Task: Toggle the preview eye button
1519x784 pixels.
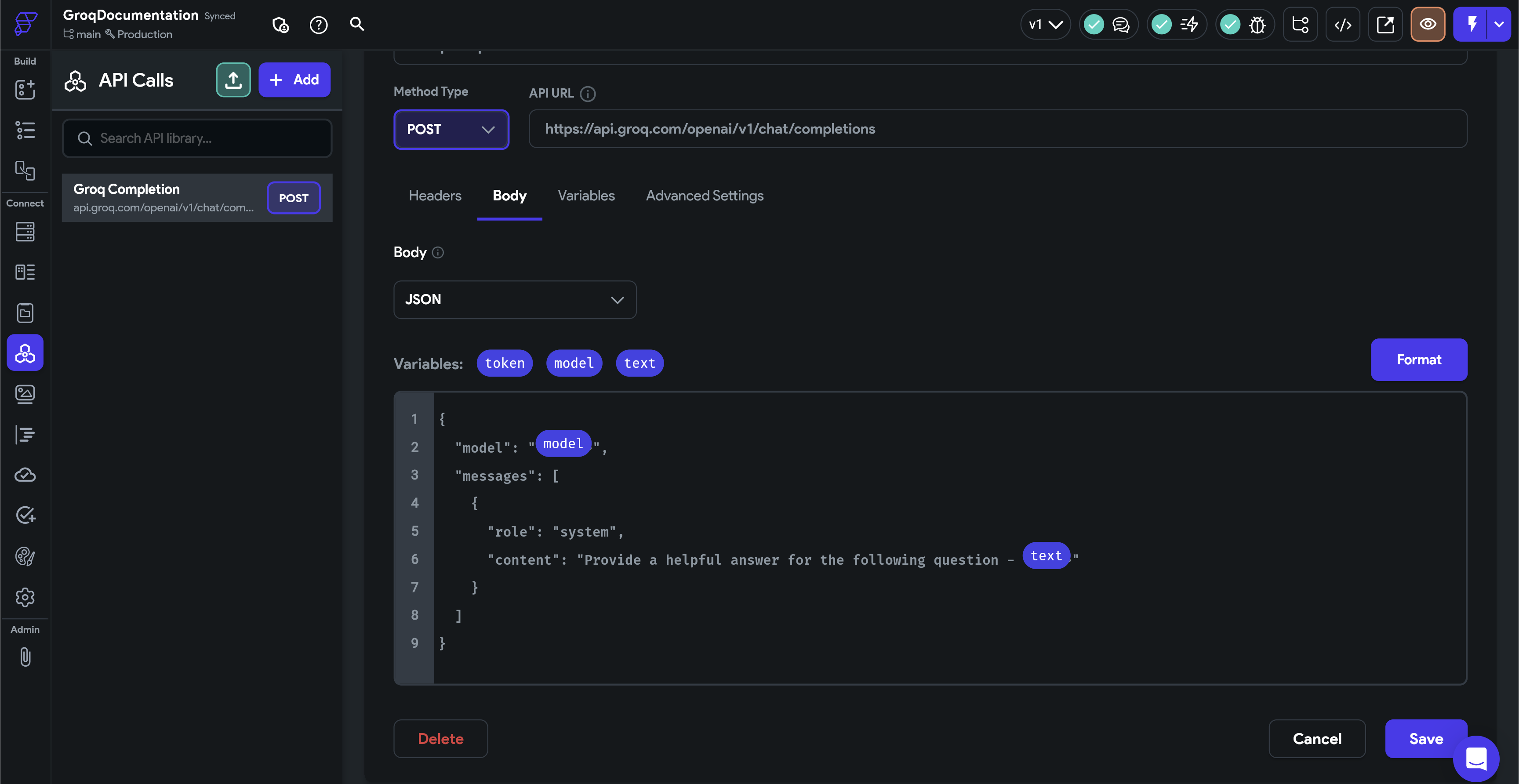Action: (1428, 24)
